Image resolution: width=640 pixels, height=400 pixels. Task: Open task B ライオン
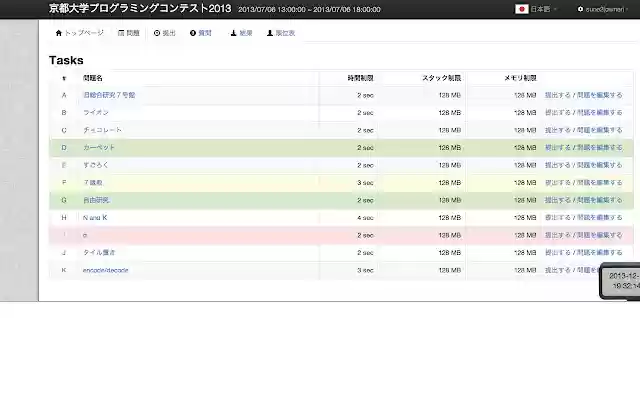click(x=96, y=113)
